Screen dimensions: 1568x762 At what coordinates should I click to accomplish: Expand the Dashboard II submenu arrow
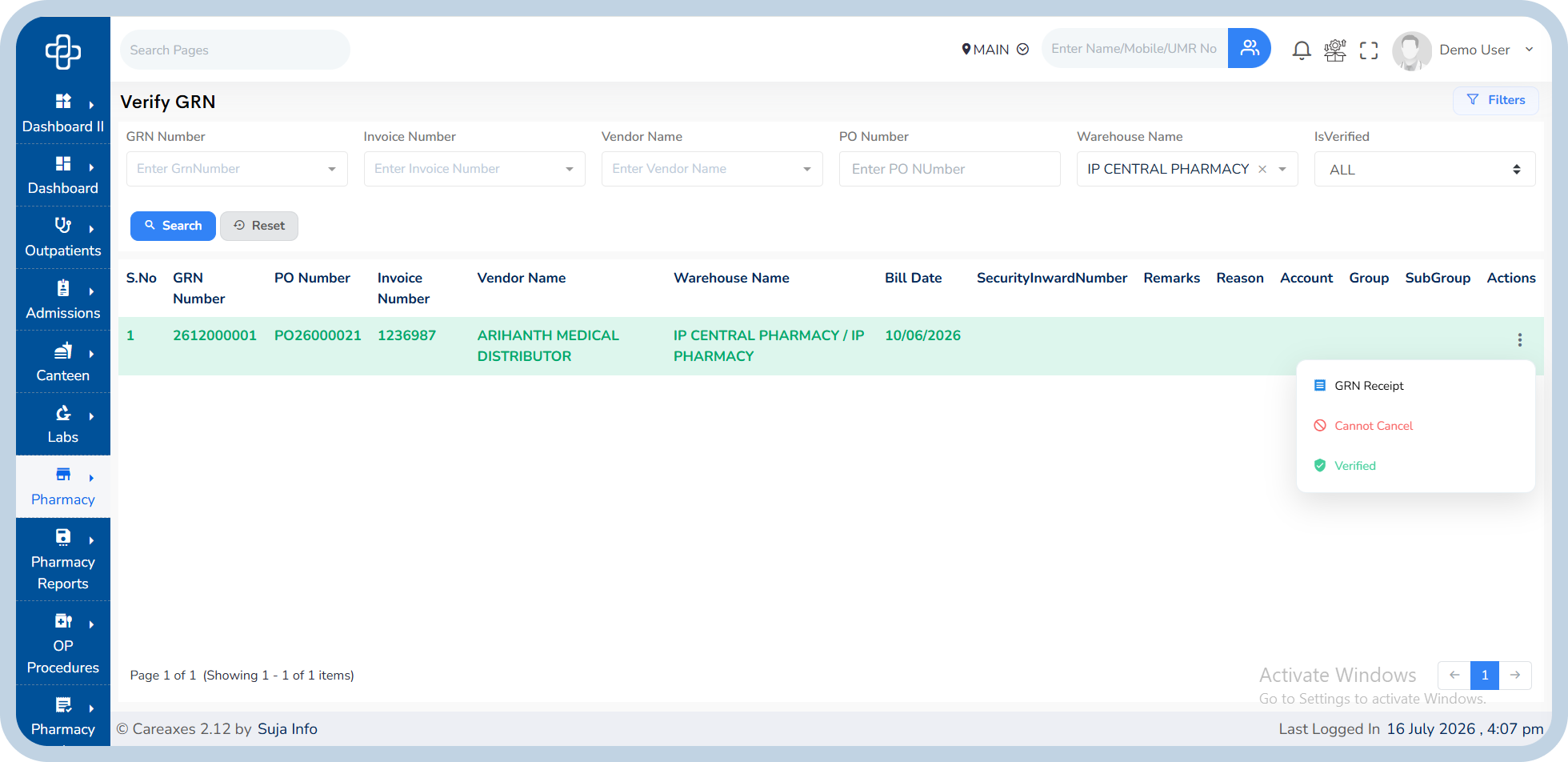click(91, 105)
